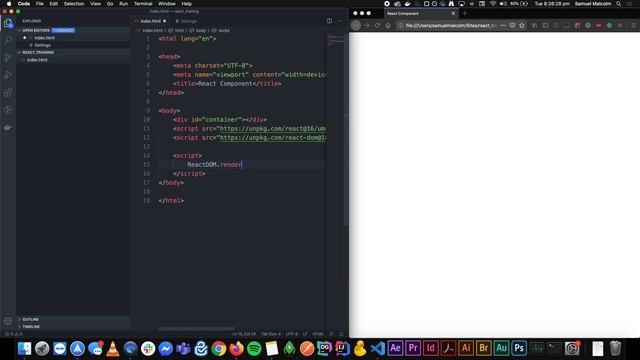Click the volume icon in the menu bar

pos(503,4)
